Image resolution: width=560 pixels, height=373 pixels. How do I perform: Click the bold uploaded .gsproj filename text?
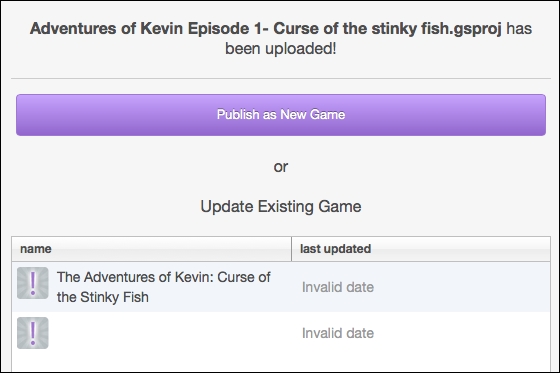pos(266,29)
